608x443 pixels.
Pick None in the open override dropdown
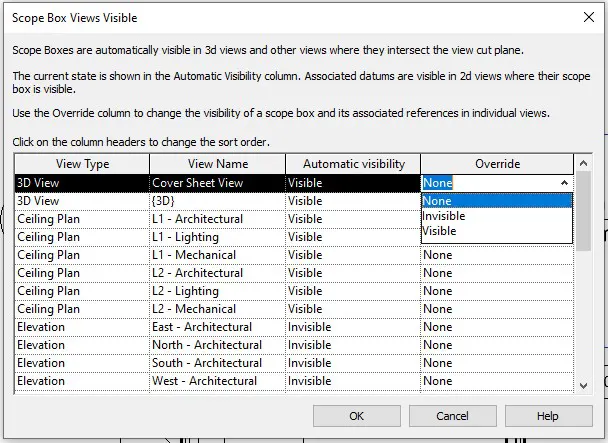(x=437, y=201)
